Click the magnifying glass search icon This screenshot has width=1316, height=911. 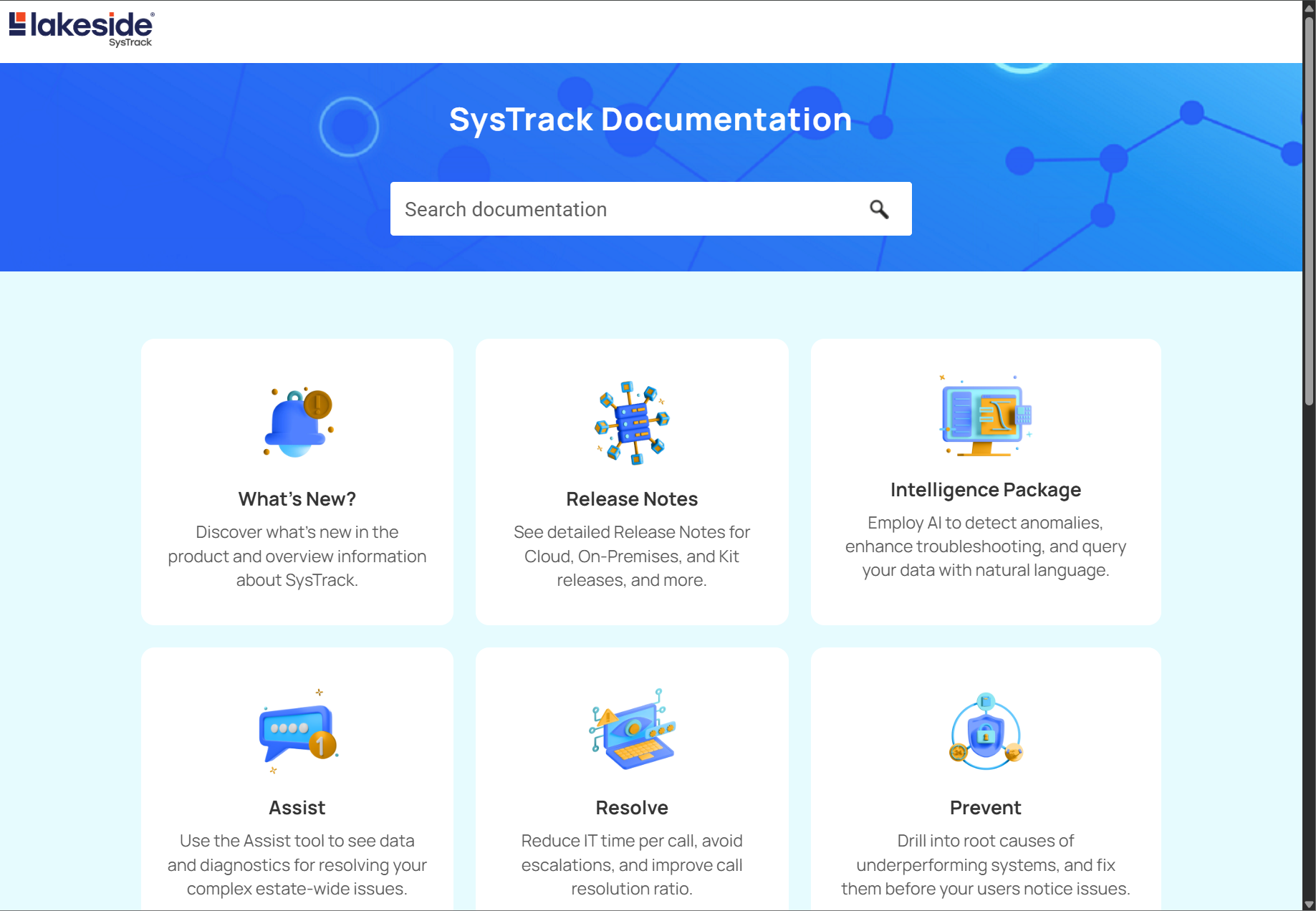879,209
